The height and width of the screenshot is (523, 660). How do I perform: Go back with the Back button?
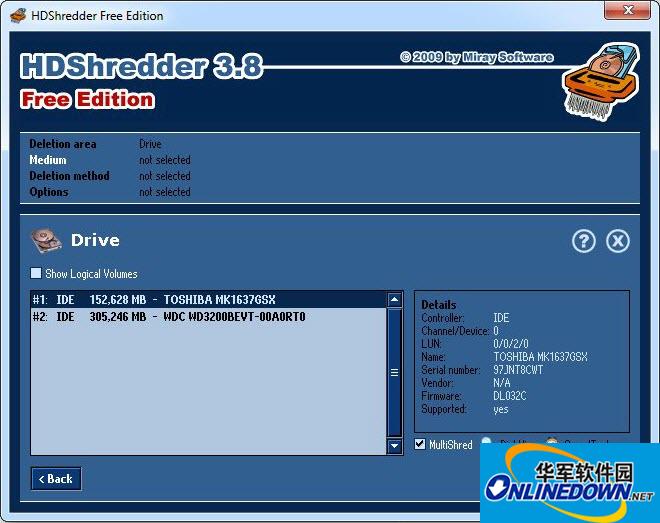coord(56,479)
